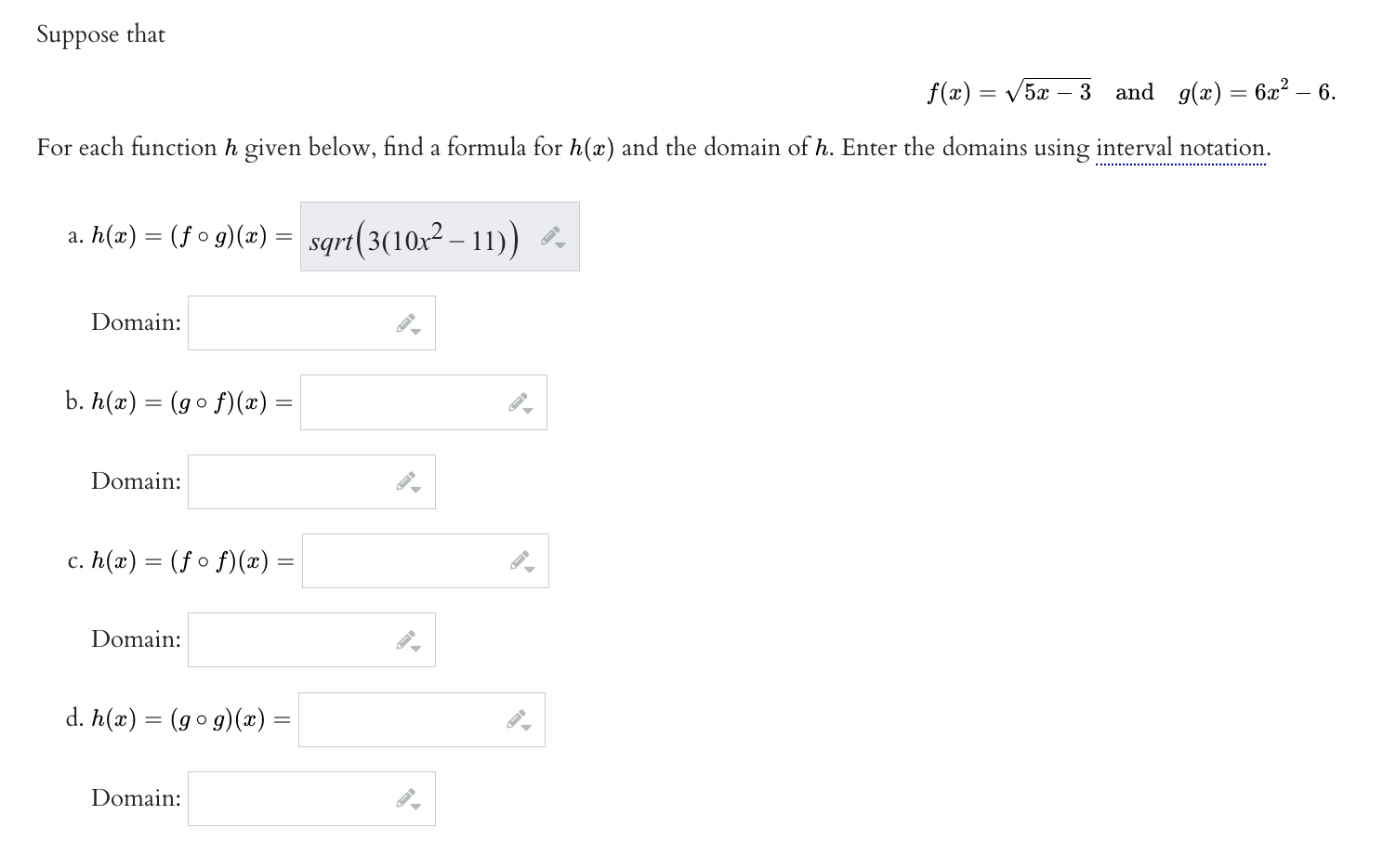
Task: Click the pencil editor icon beside part a answer
Action: [x=550, y=235]
